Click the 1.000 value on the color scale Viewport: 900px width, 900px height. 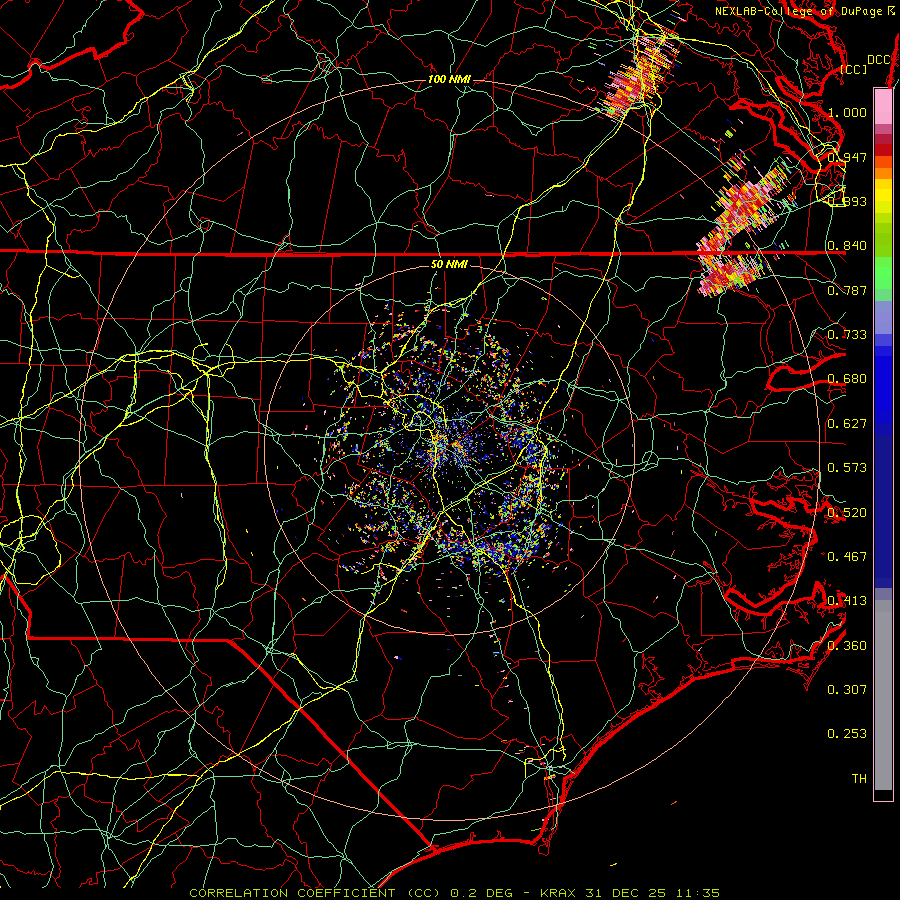(x=847, y=112)
